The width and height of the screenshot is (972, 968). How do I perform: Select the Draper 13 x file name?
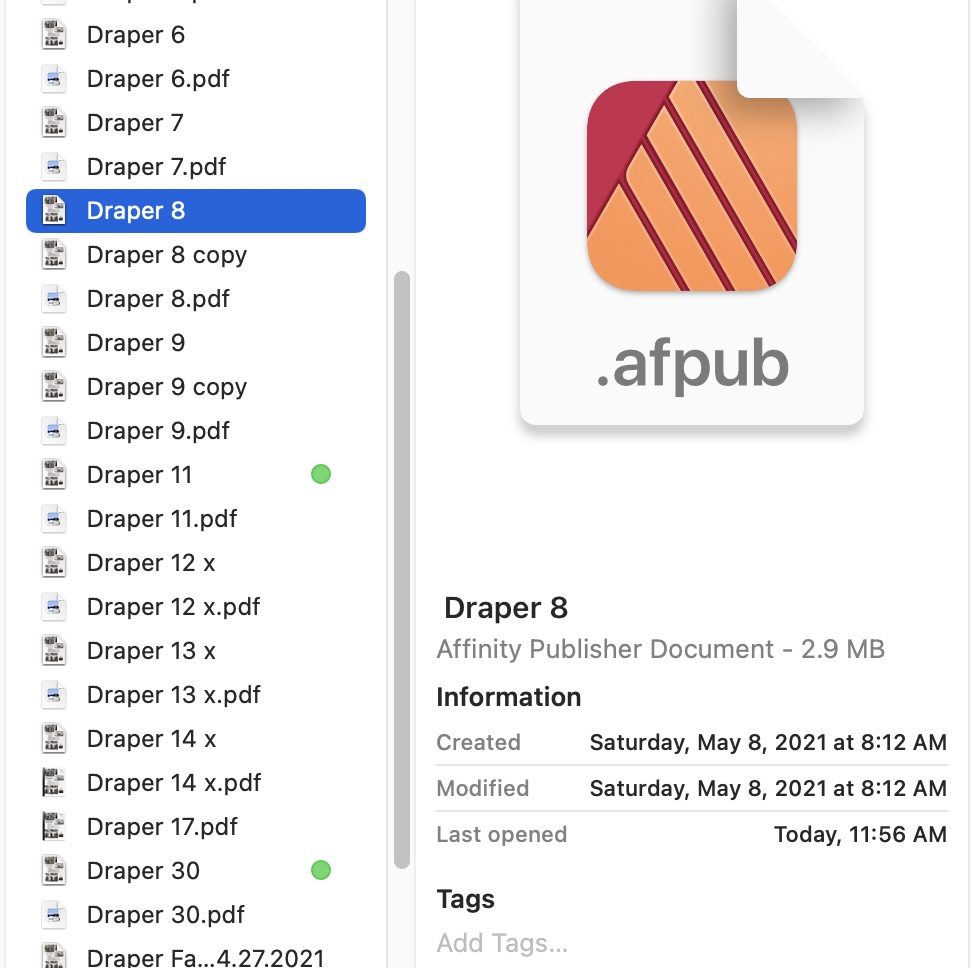point(151,651)
